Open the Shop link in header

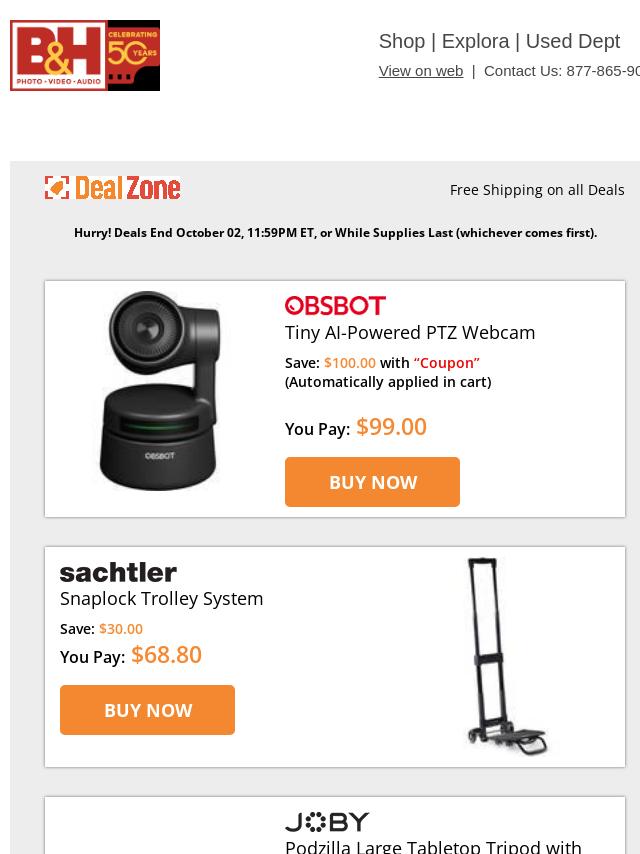402,41
